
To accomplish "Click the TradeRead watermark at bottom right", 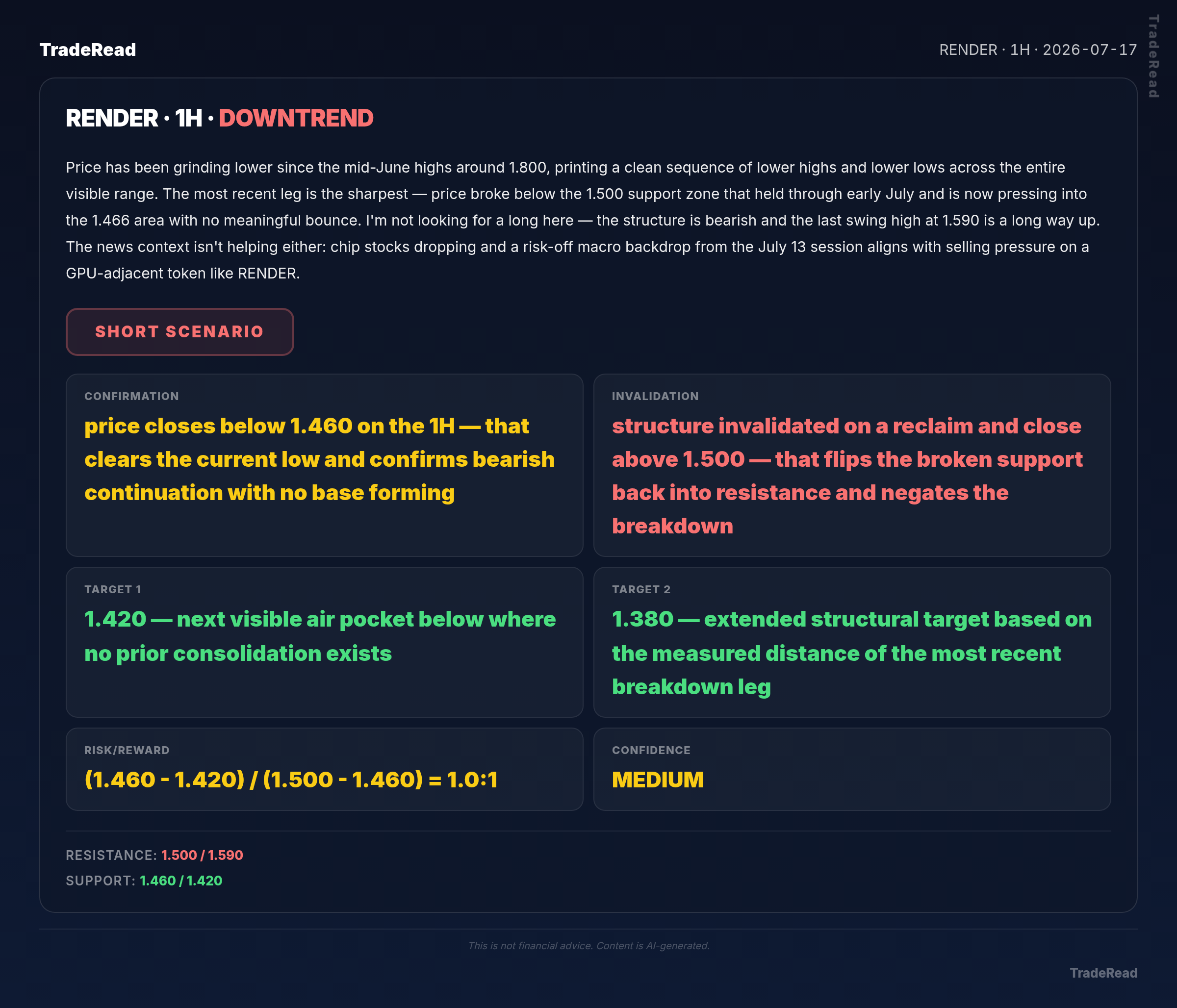I will point(1103,973).
